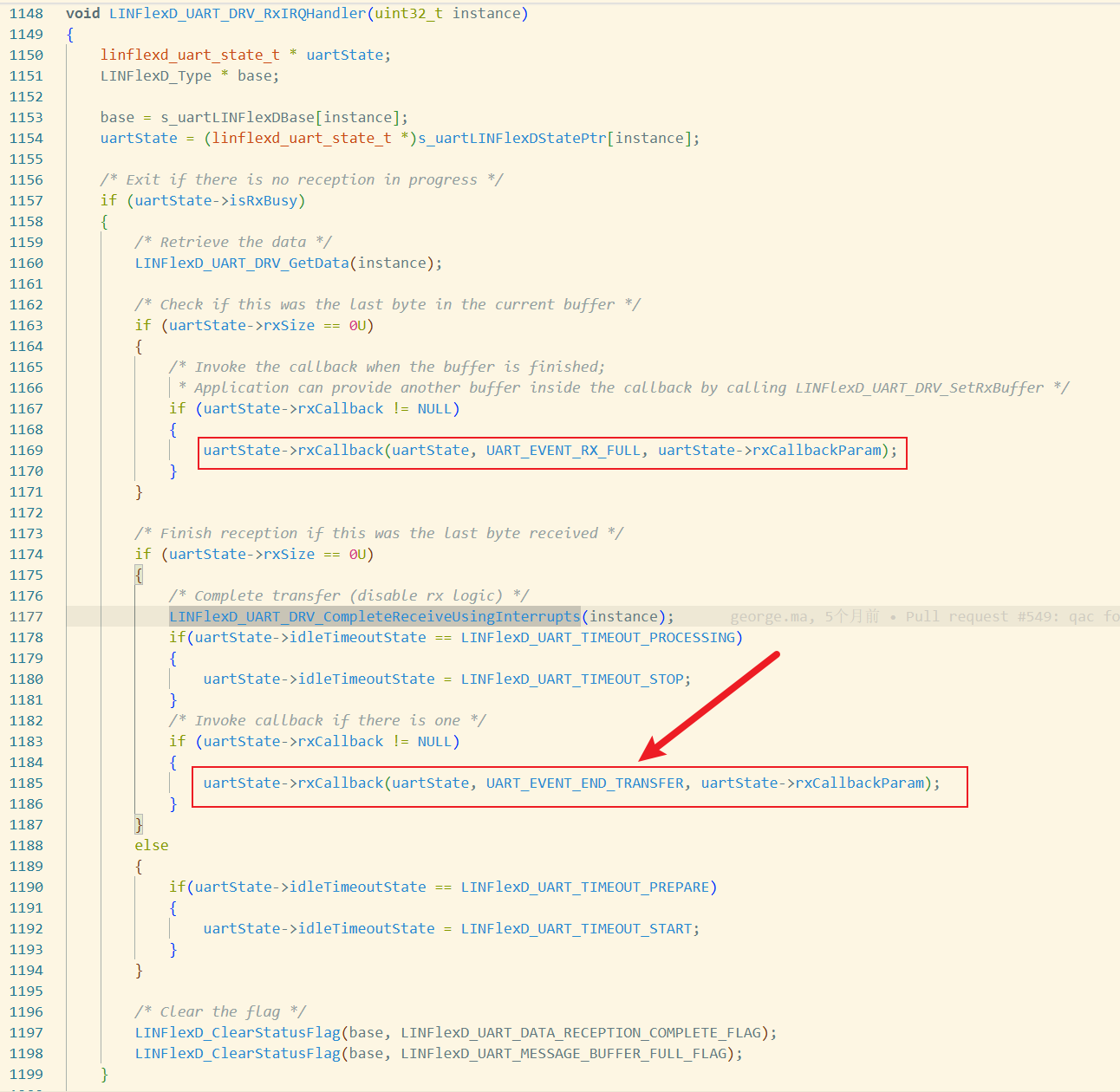Click the highlighted closing brace on line 1187
This screenshot has width=1120, height=1092.
pyautogui.click(x=139, y=824)
